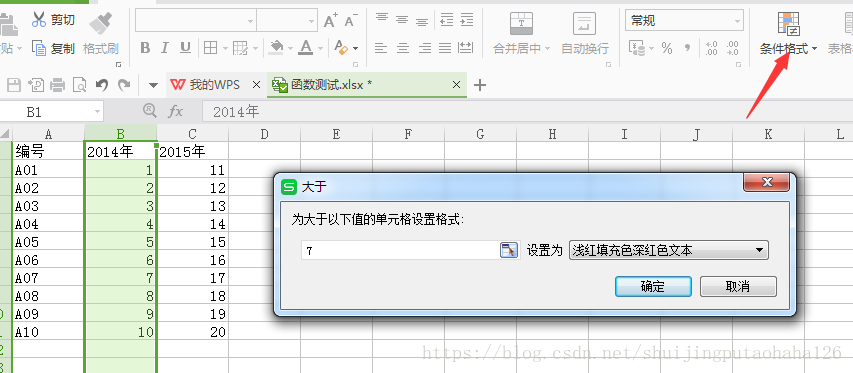Click the Print icon in quick toolbar
The image size is (853, 373).
[58, 85]
